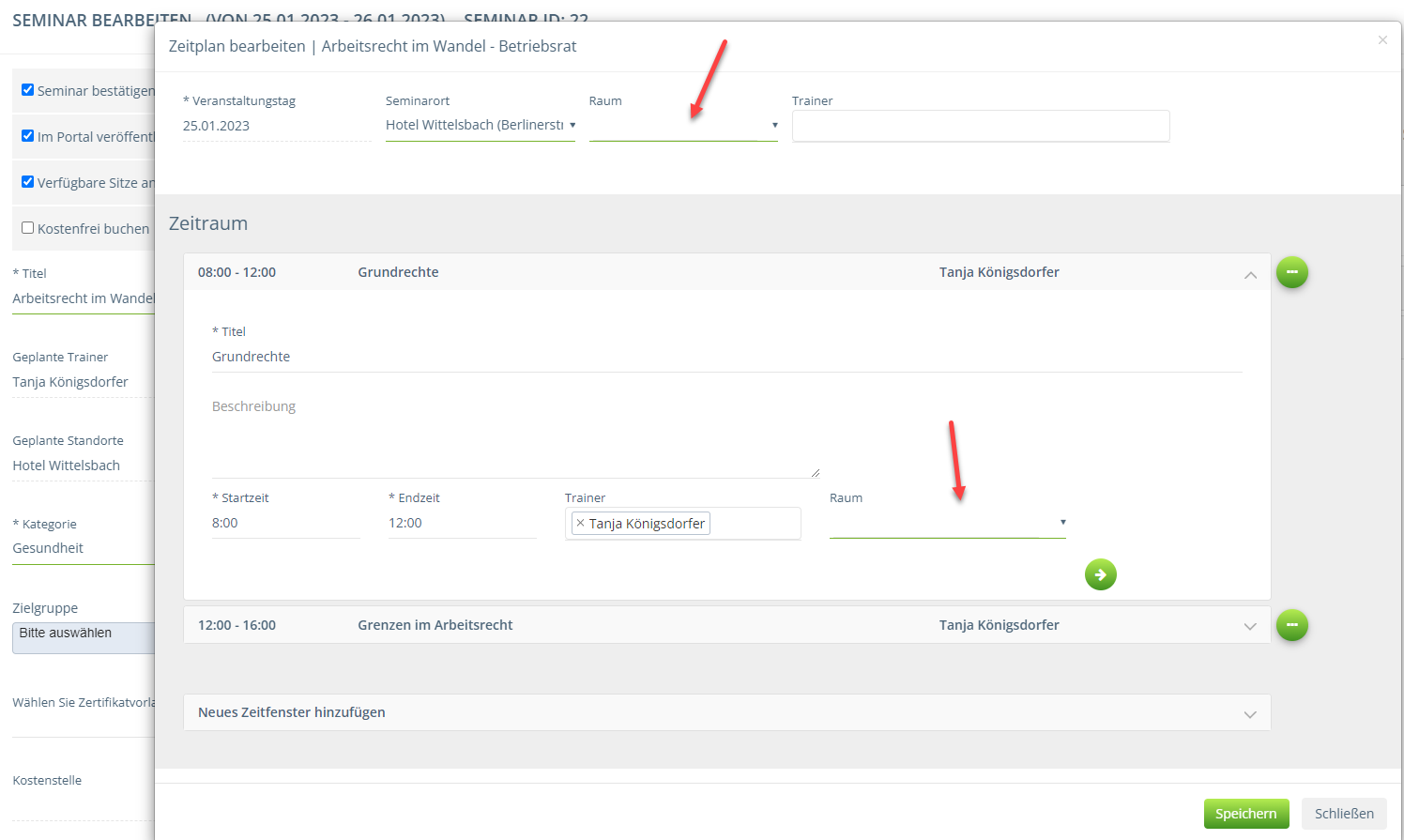Collapse the 08:00 - 12:00 Grundrechte section
The image size is (1404, 840).
[1250, 274]
